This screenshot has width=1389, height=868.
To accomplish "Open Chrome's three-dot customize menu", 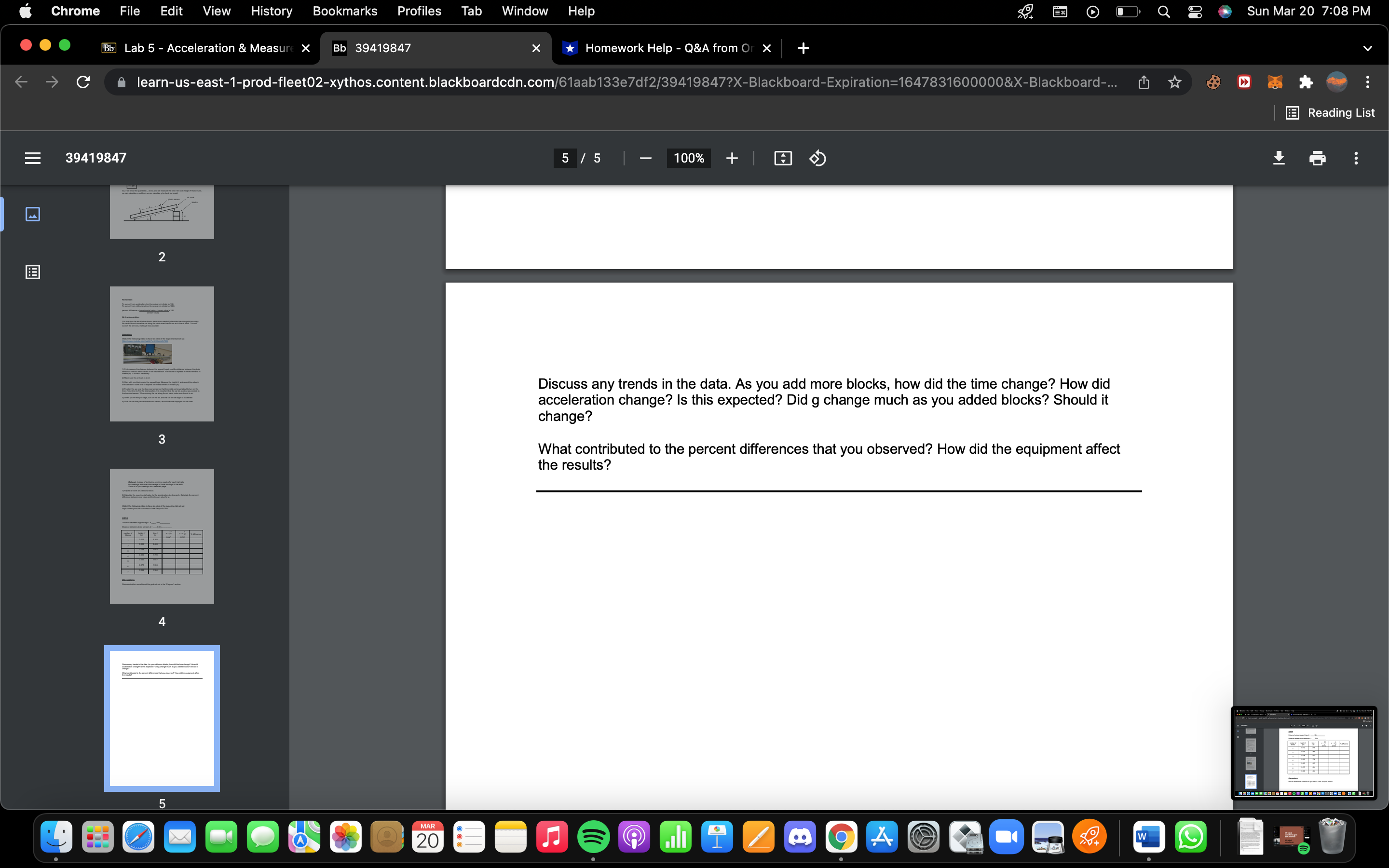I will (1367, 82).
